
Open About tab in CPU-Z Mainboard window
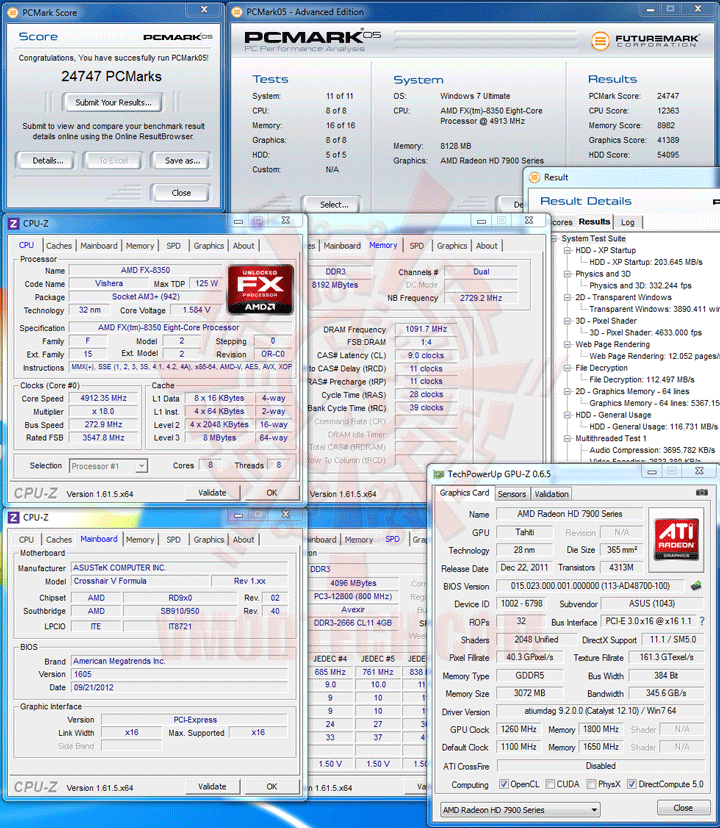pyautogui.click(x=244, y=540)
